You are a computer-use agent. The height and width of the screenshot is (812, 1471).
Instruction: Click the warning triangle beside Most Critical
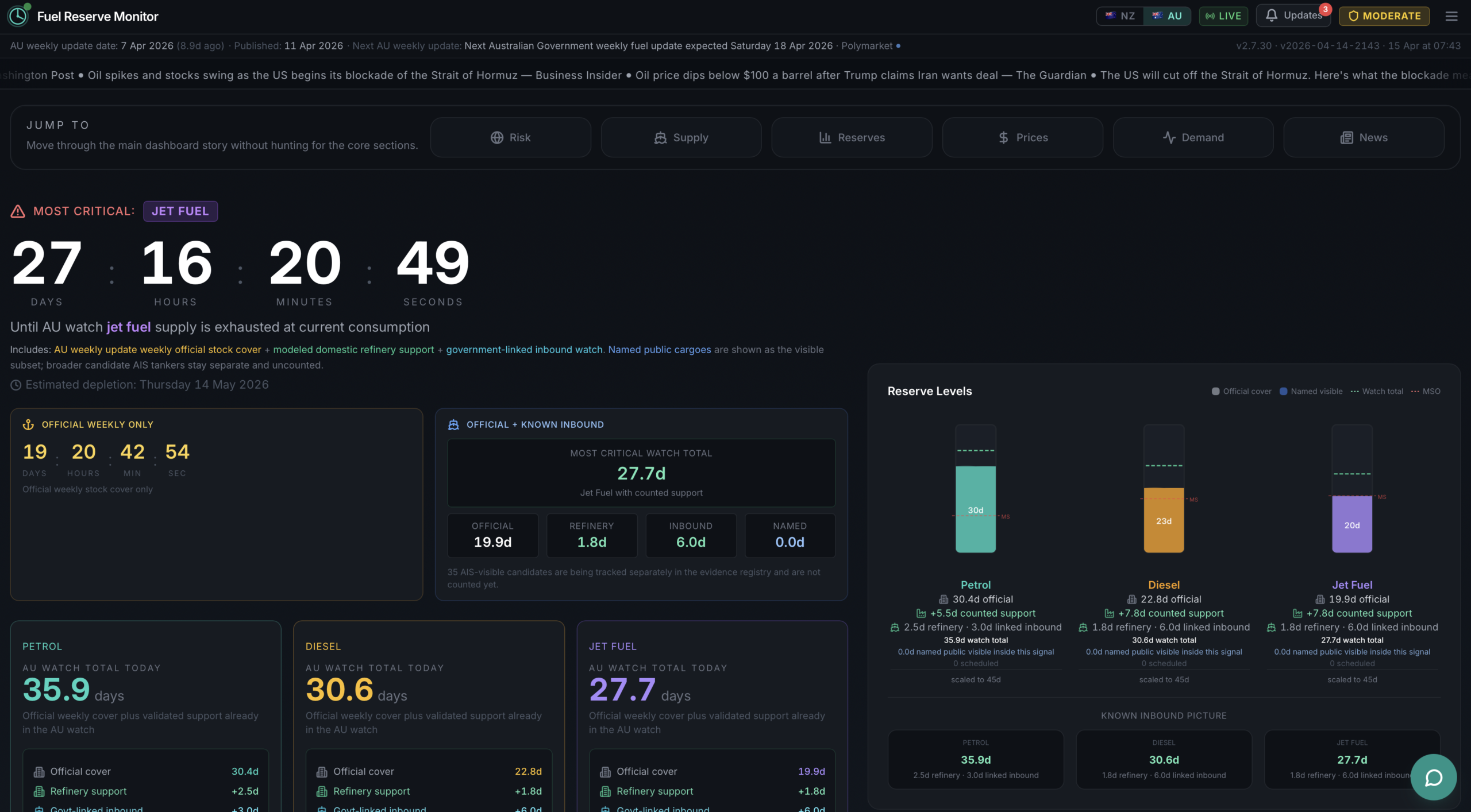tap(18, 211)
